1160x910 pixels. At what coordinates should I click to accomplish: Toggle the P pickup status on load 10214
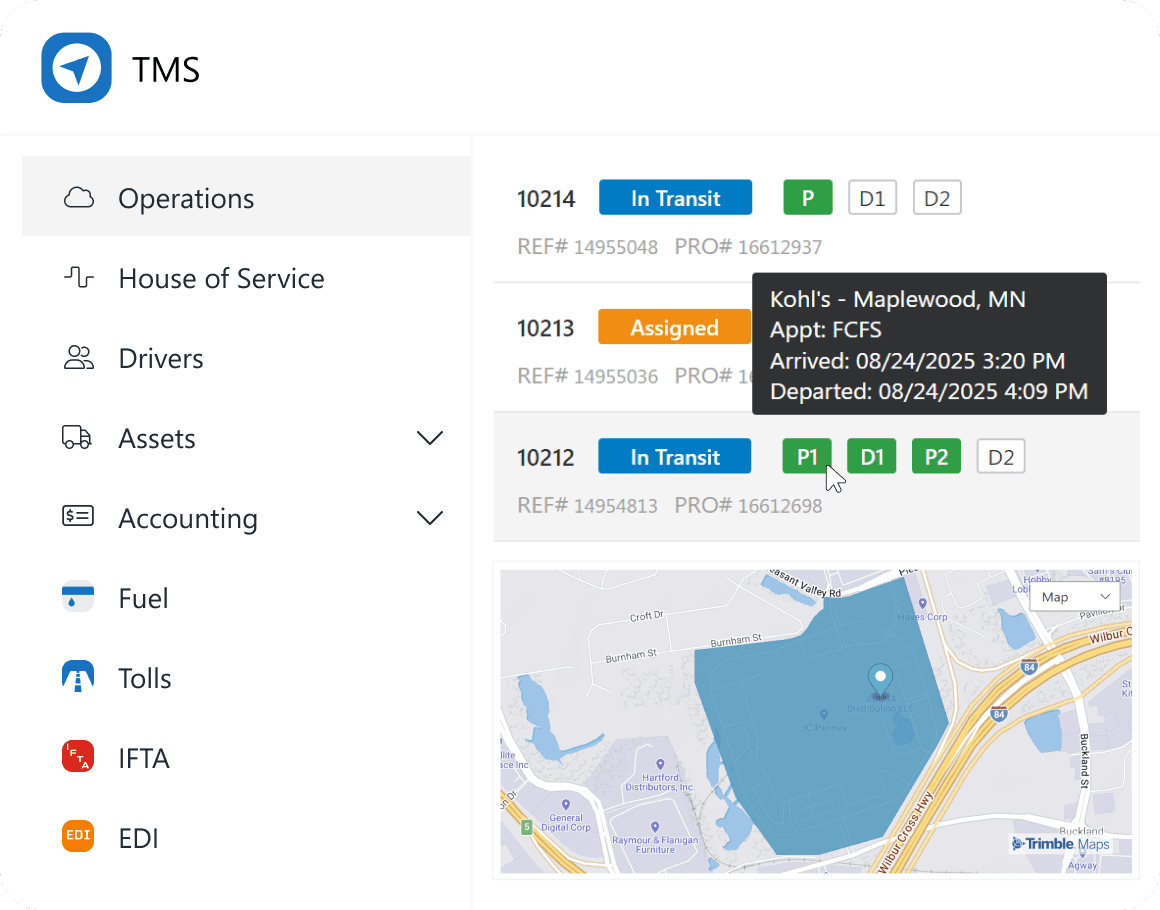coord(807,197)
